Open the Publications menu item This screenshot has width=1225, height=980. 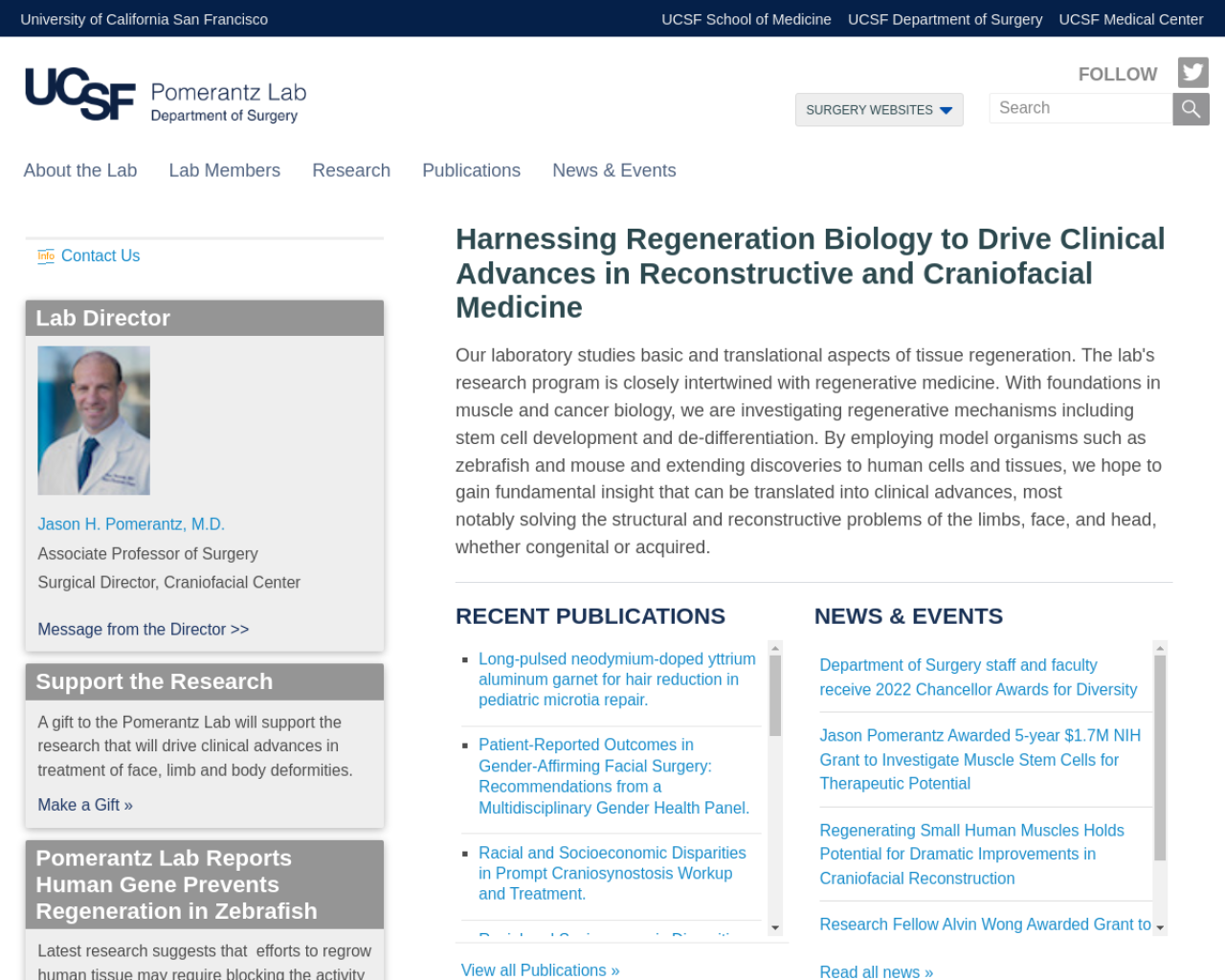[472, 170]
